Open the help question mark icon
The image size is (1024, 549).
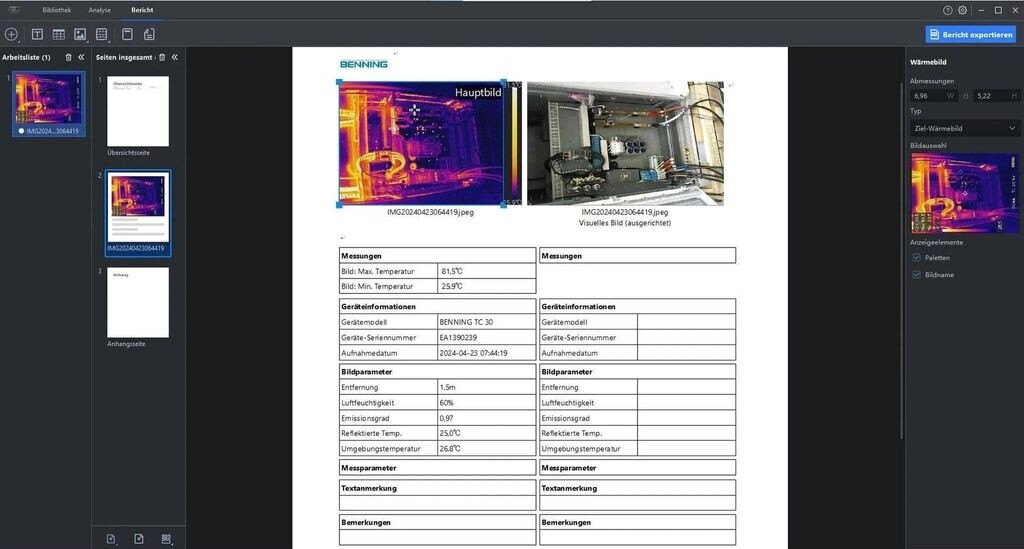tap(947, 10)
